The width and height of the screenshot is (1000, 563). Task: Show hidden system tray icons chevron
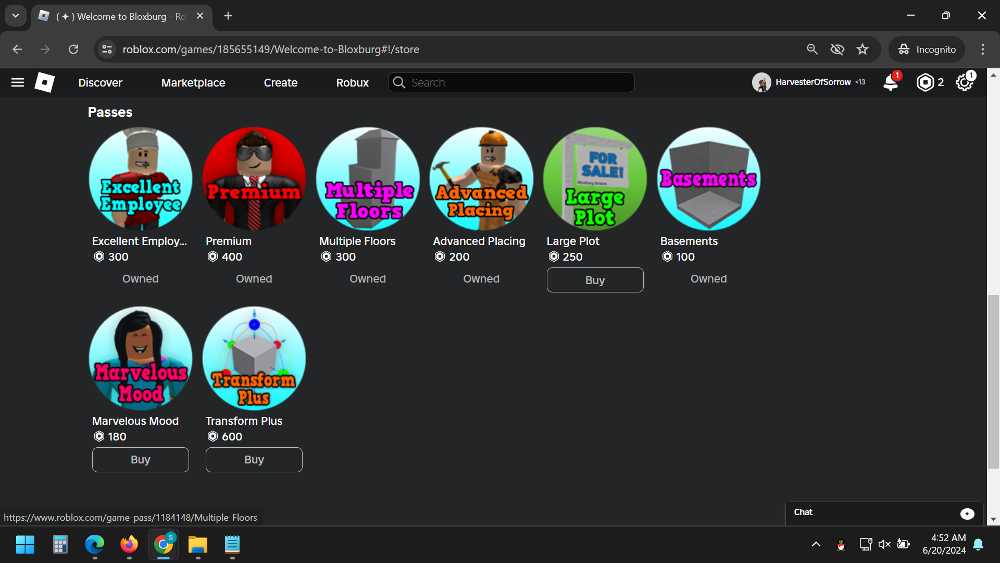(816, 545)
